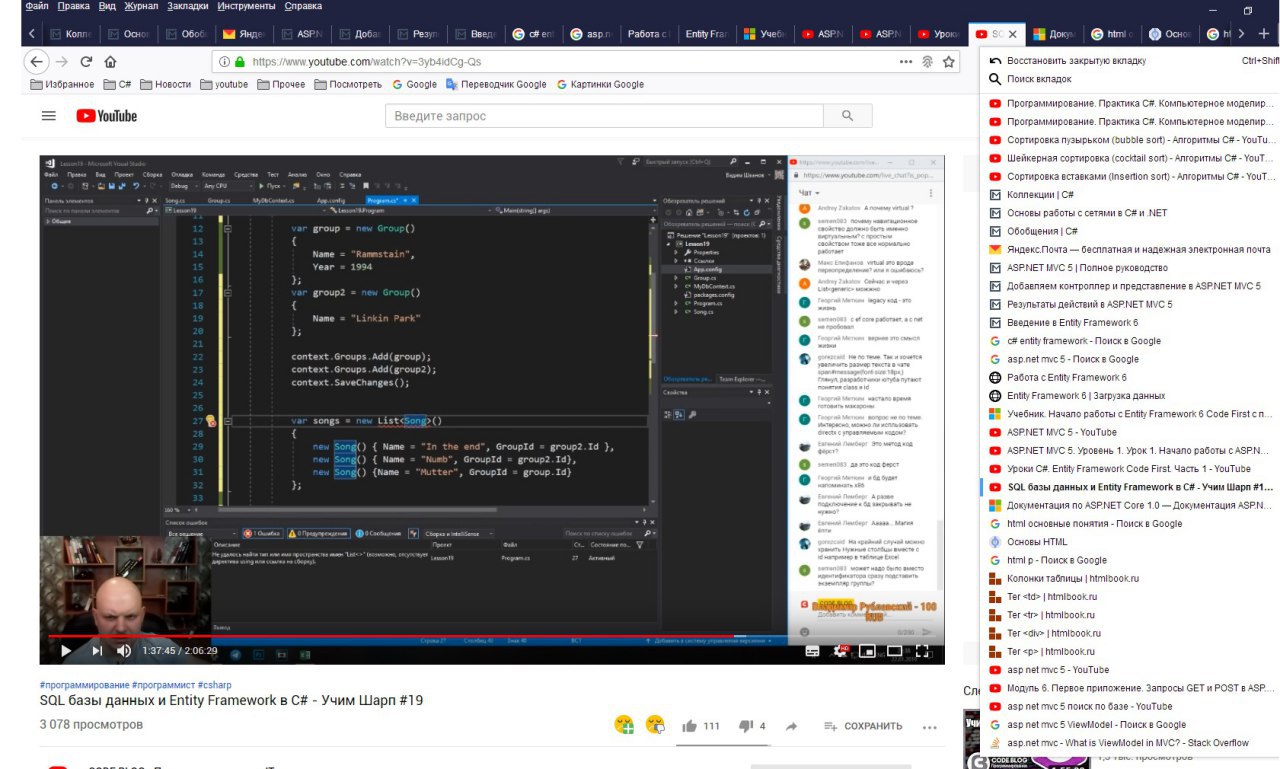Screen dimensions: 1280x769
Task: Open Закладки menu
Action: point(187,6)
